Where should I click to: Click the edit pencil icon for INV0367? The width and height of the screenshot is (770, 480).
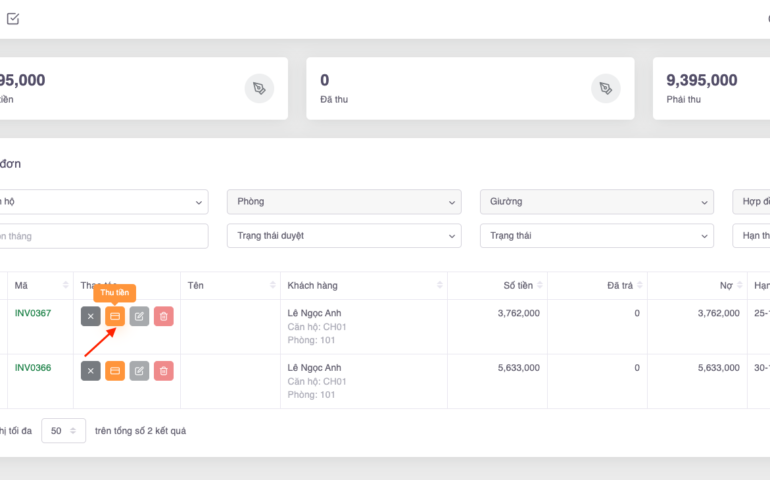click(139, 316)
